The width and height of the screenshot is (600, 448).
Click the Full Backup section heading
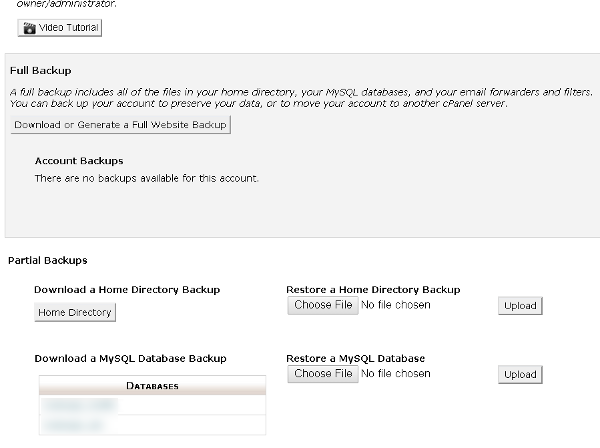click(40, 71)
